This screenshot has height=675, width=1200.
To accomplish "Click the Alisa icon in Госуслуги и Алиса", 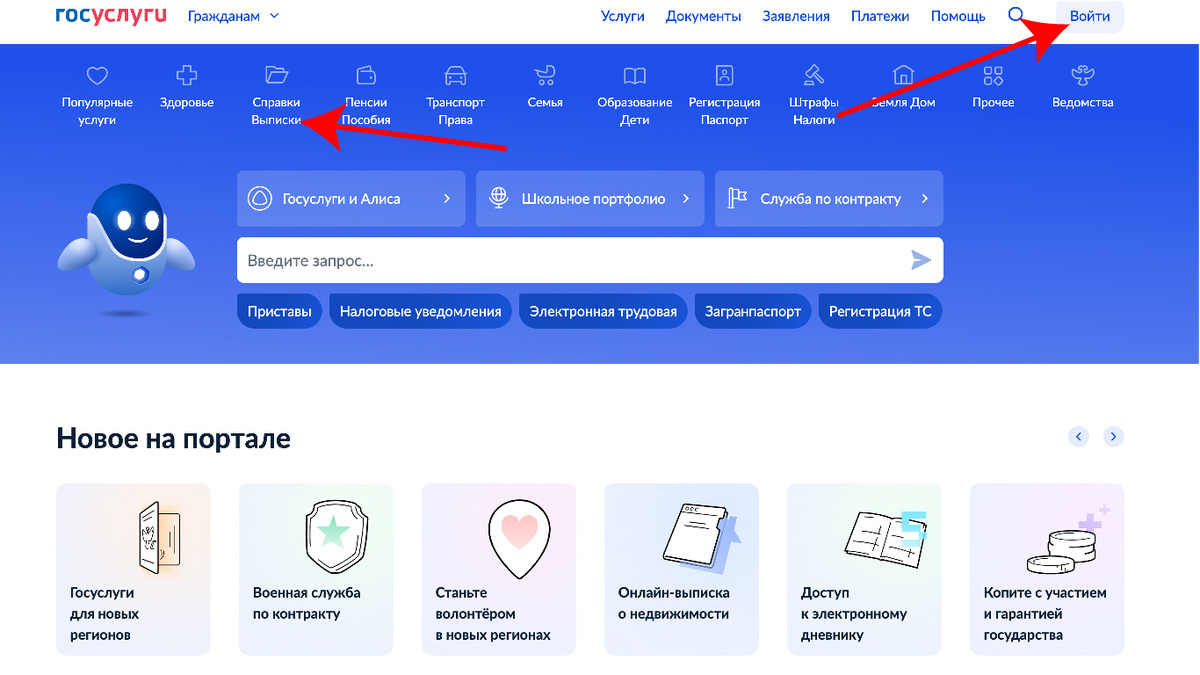I will pos(259,198).
